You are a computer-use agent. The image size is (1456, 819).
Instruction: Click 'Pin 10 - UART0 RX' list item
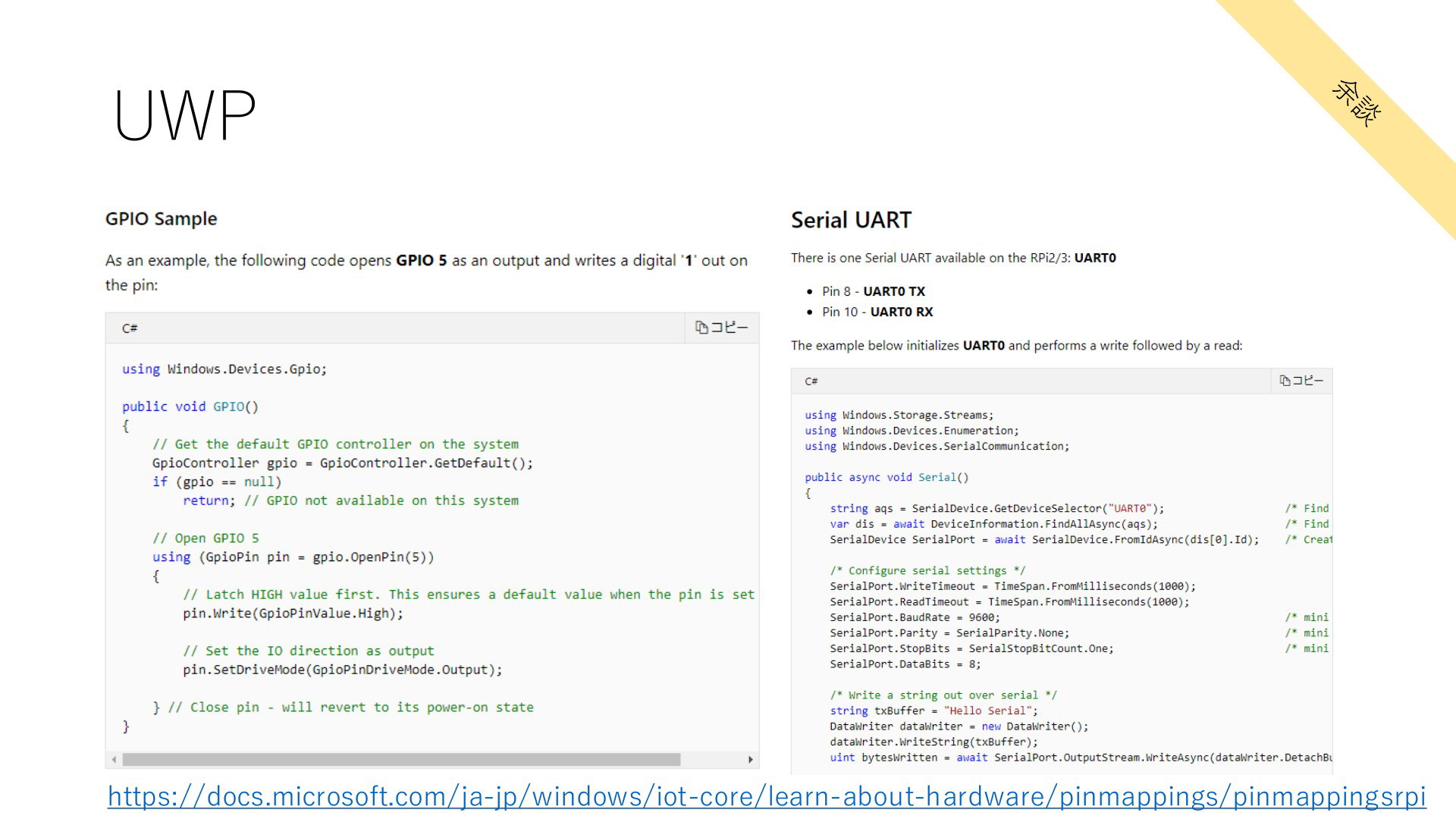[x=877, y=312]
